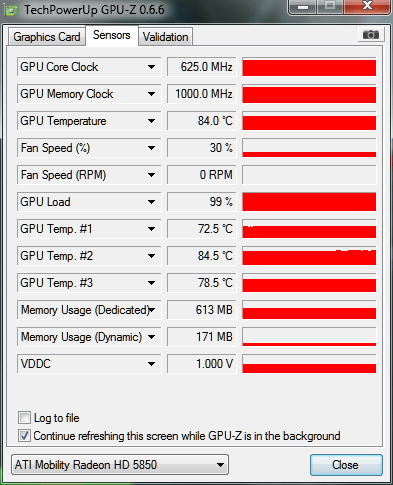Click the Memory Usage (Dedicated) graph
Image resolution: width=393 pixels, height=485 pixels.
[x=309, y=310]
